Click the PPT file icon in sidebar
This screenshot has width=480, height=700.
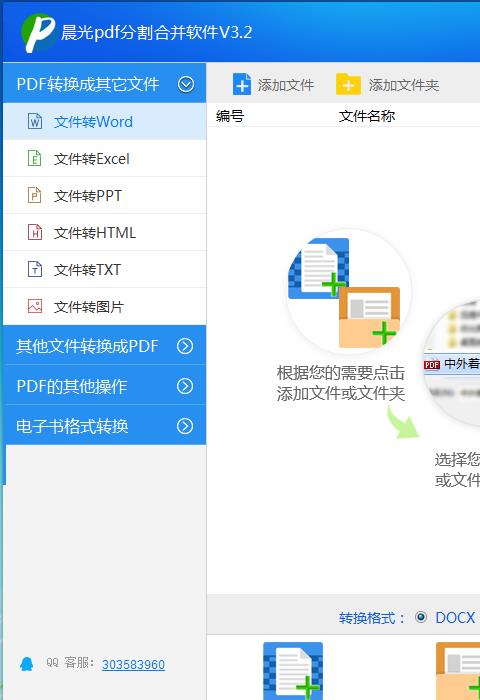coord(35,196)
